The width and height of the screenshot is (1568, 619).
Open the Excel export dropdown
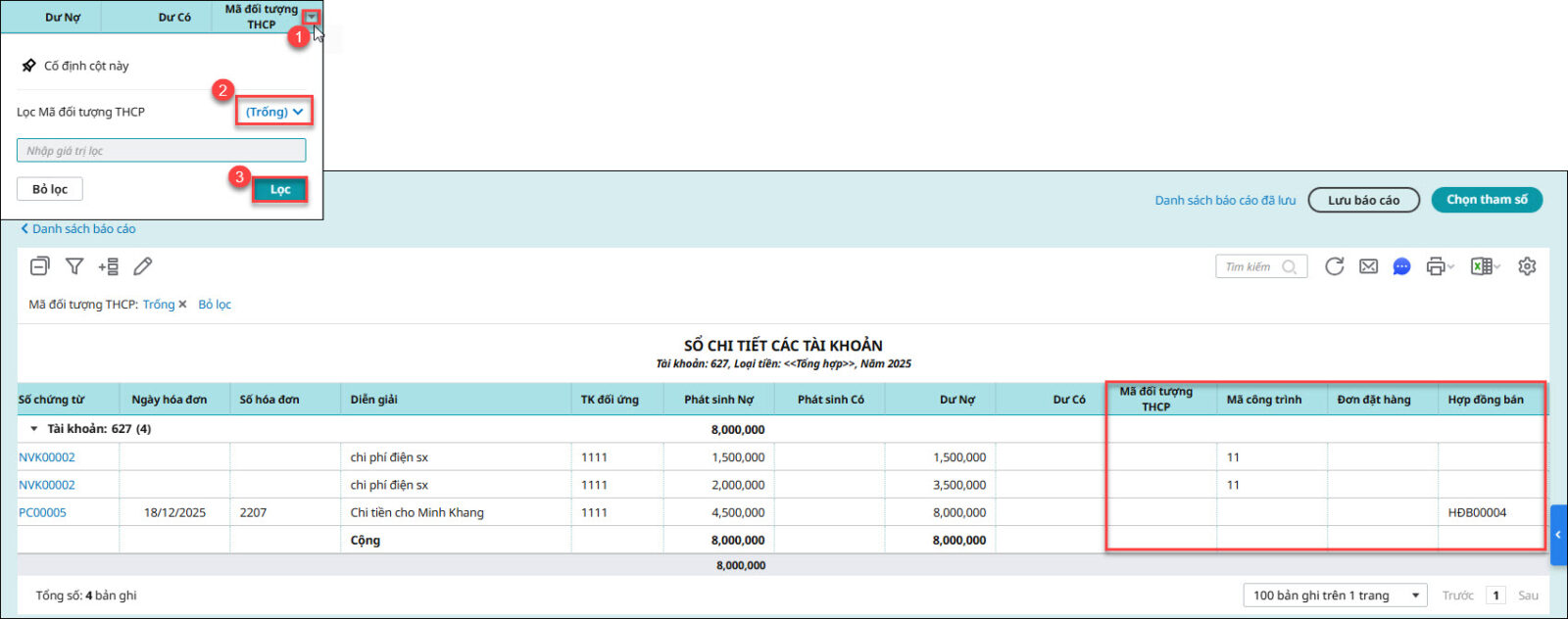(x=1485, y=266)
